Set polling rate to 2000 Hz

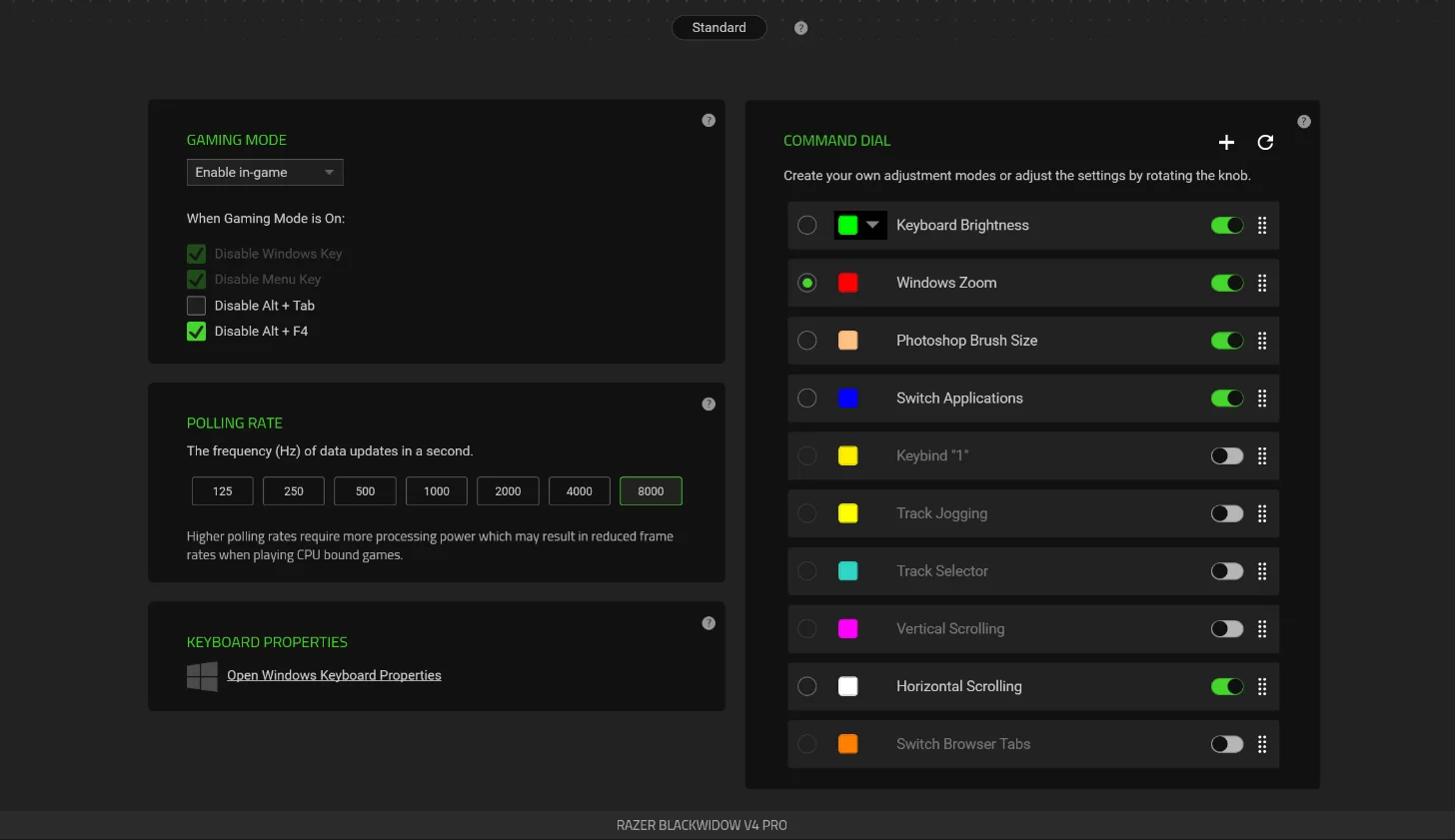point(508,491)
